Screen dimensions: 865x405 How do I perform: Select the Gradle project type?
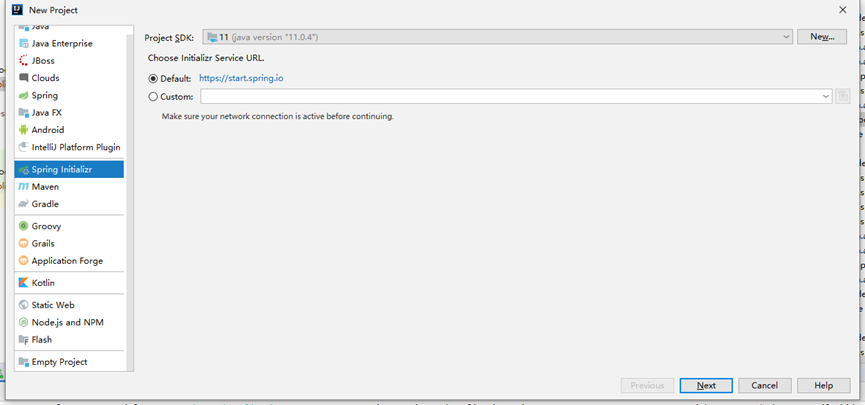pyautogui.click(x=45, y=204)
